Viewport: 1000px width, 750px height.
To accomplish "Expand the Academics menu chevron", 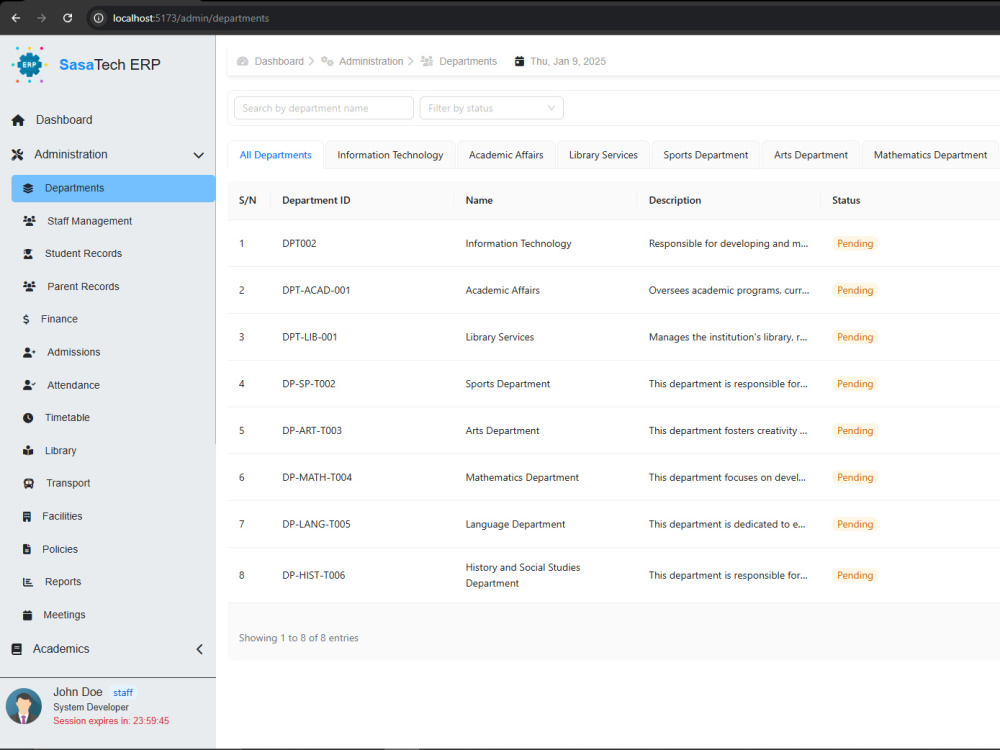I will 199,649.
